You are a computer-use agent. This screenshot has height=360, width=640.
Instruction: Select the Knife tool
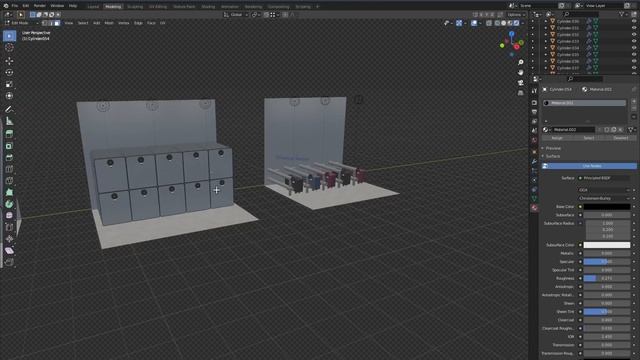point(9,181)
